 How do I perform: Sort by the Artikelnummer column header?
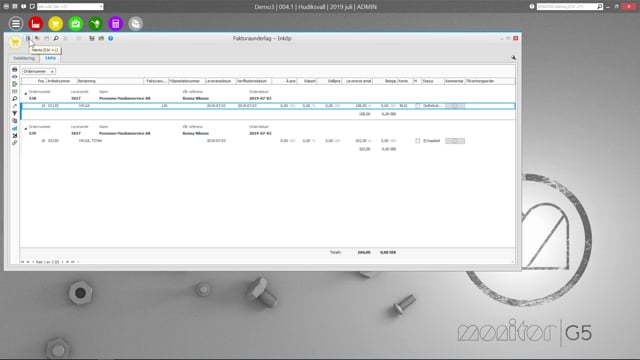pyautogui.click(x=61, y=81)
